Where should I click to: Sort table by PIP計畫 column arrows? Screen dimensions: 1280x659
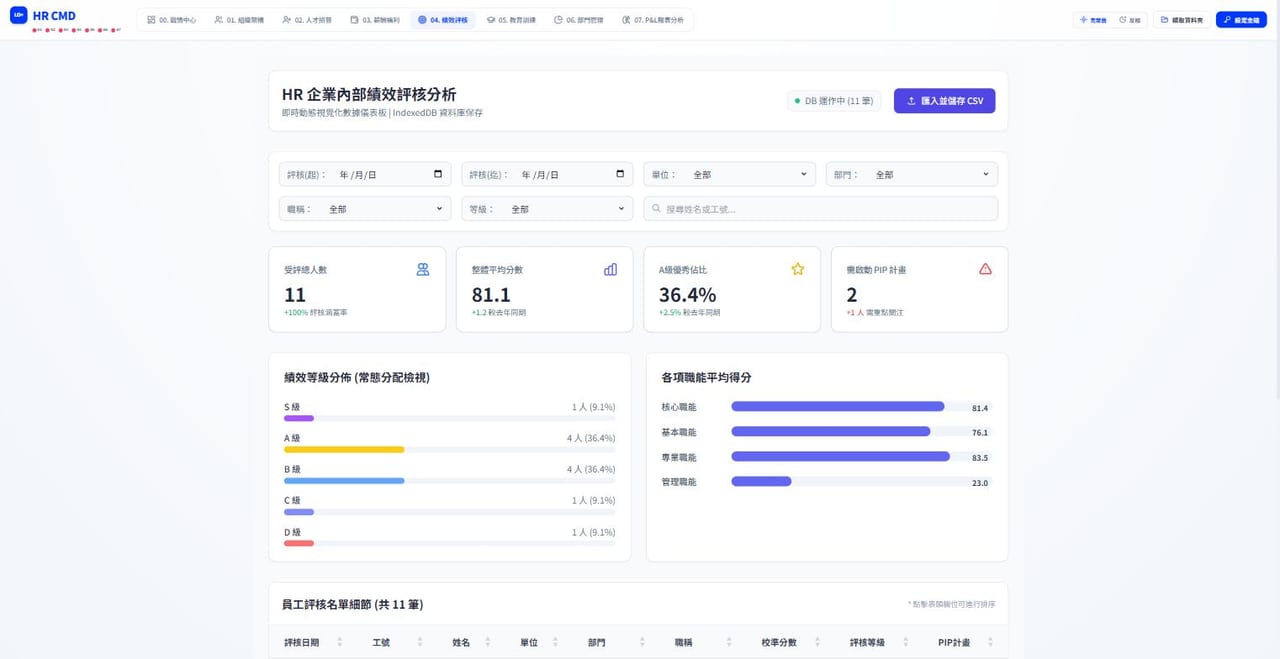(991, 642)
